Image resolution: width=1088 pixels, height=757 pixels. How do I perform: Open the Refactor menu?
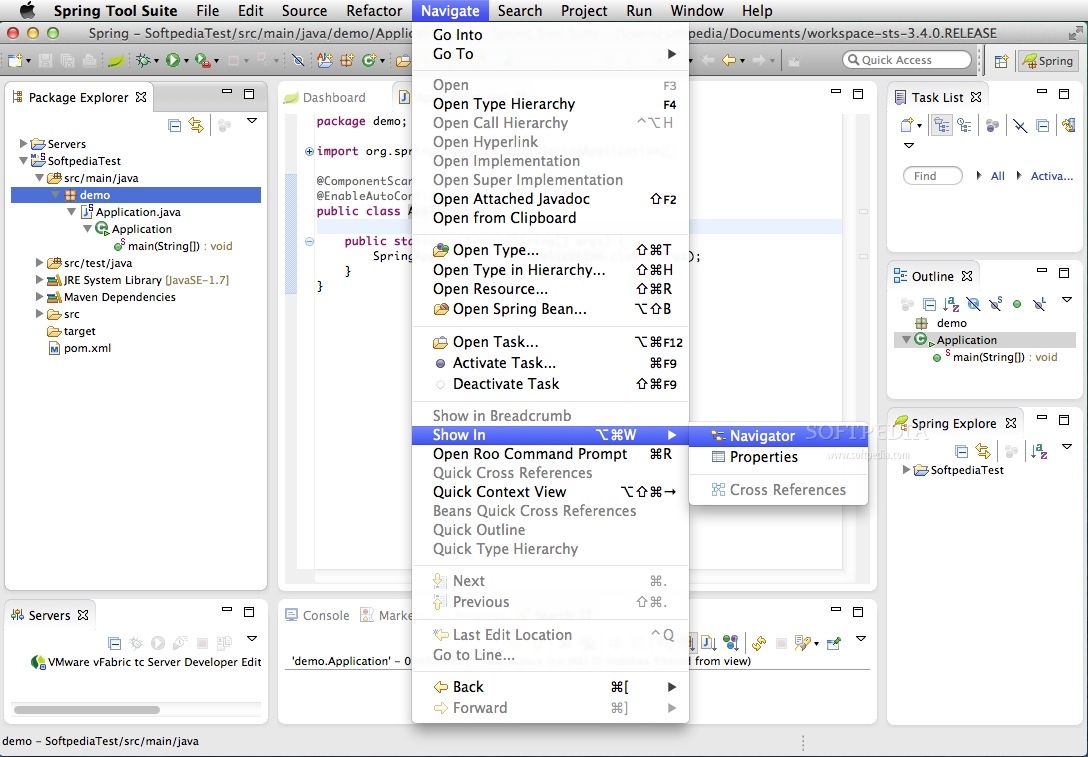click(374, 10)
